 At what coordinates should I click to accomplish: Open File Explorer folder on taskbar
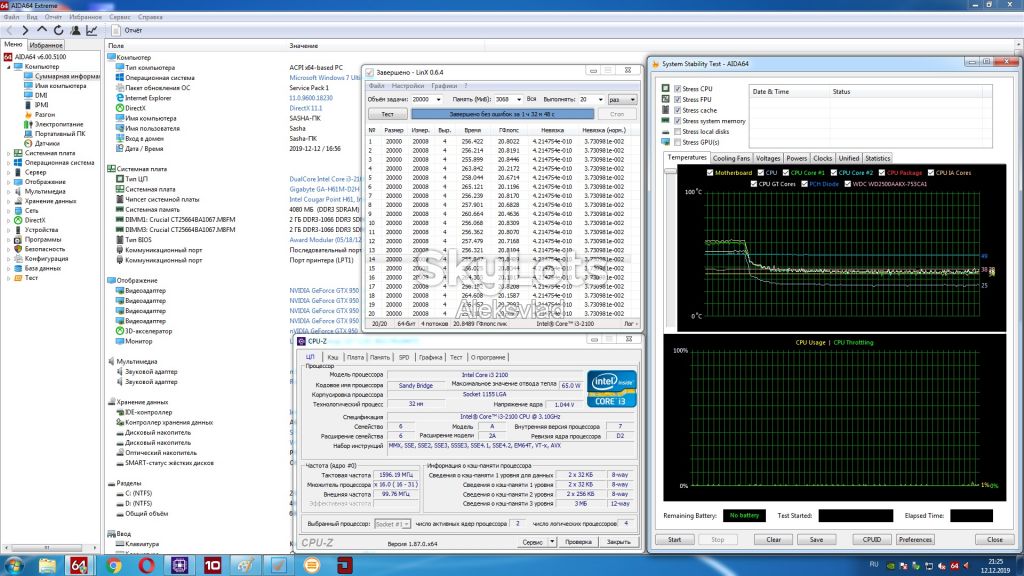click(47, 565)
